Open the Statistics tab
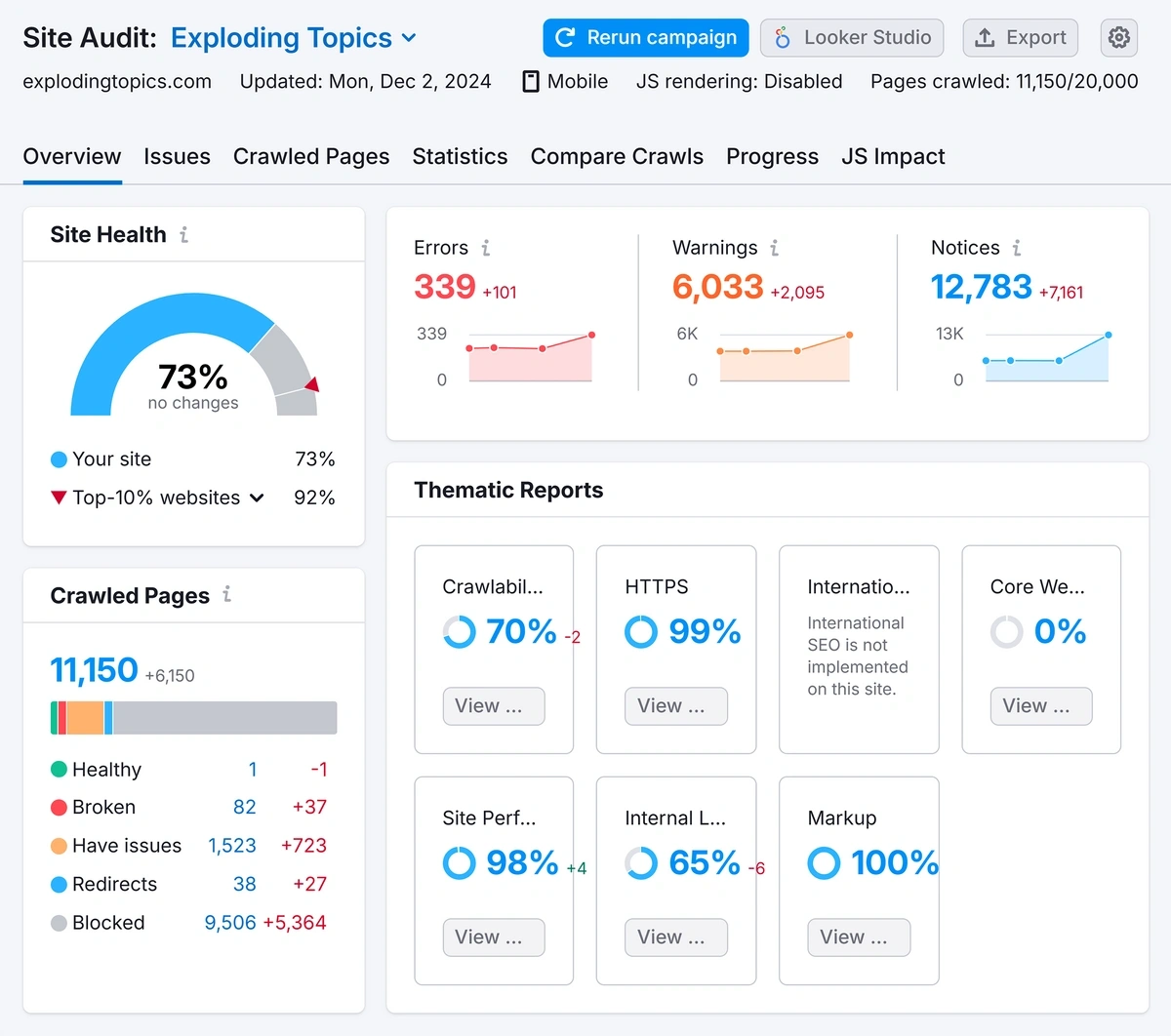The width and height of the screenshot is (1171, 1036). [460, 157]
